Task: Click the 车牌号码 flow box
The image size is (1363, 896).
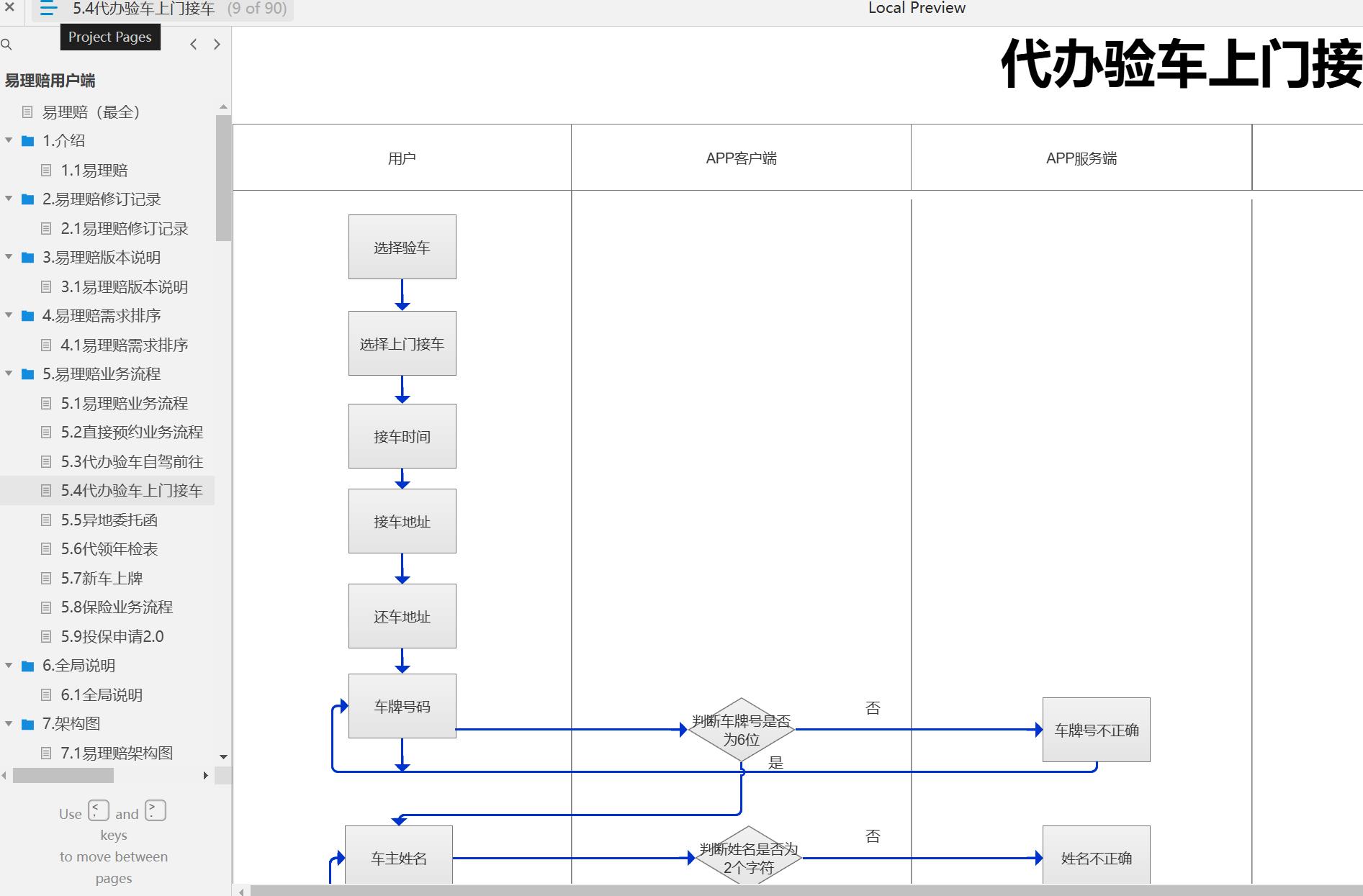Action: [402, 706]
